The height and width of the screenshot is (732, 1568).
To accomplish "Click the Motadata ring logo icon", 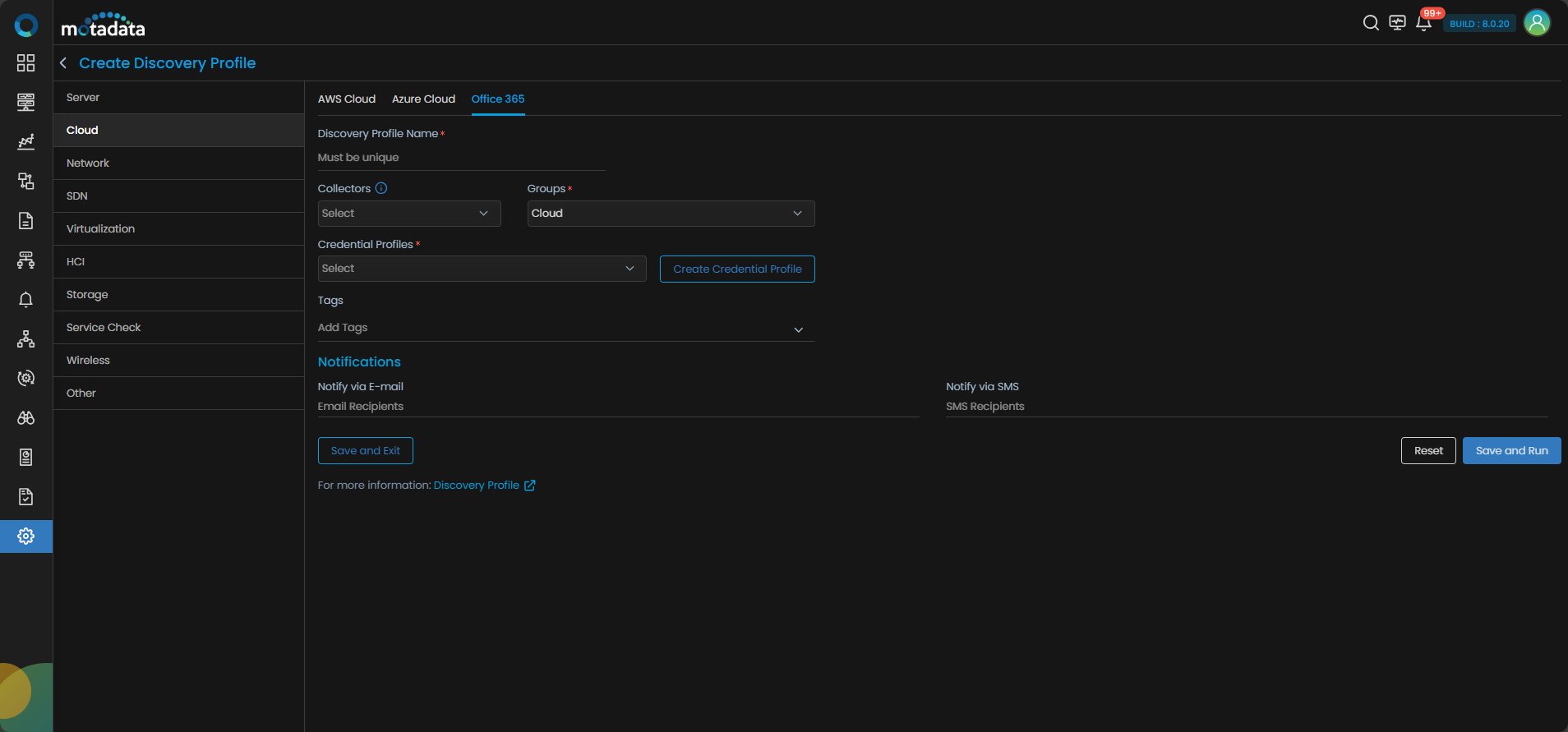I will [x=26, y=25].
